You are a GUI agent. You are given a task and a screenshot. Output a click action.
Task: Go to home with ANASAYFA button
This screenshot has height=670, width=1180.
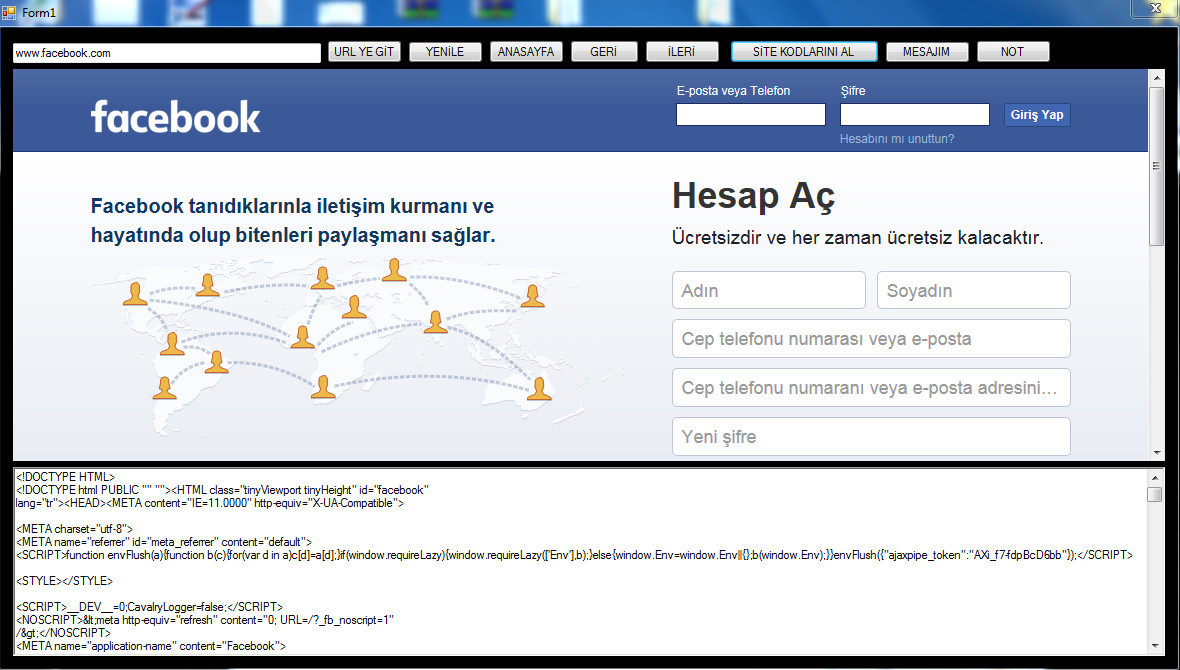[526, 52]
